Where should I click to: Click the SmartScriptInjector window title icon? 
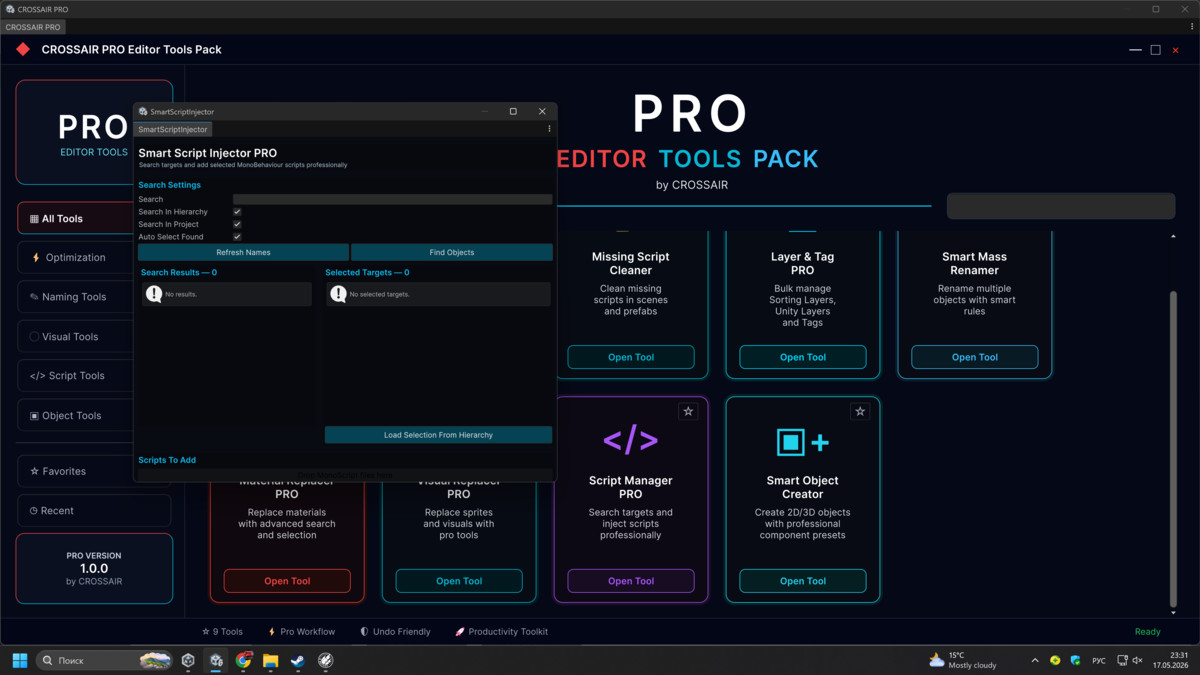pos(143,112)
